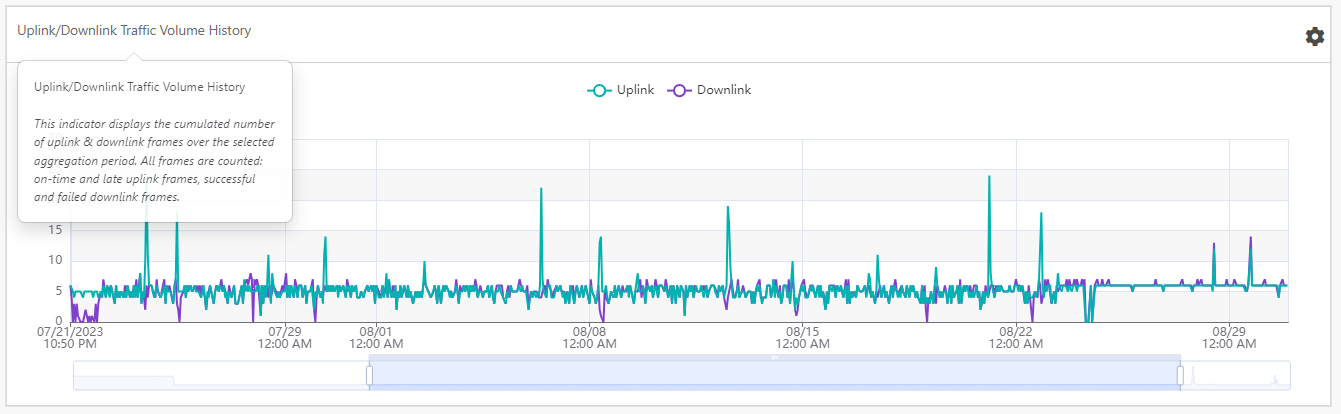Click the unselected zoom bar area right of selection
This screenshot has width=1341, height=414.
[x=1235, y=376]
